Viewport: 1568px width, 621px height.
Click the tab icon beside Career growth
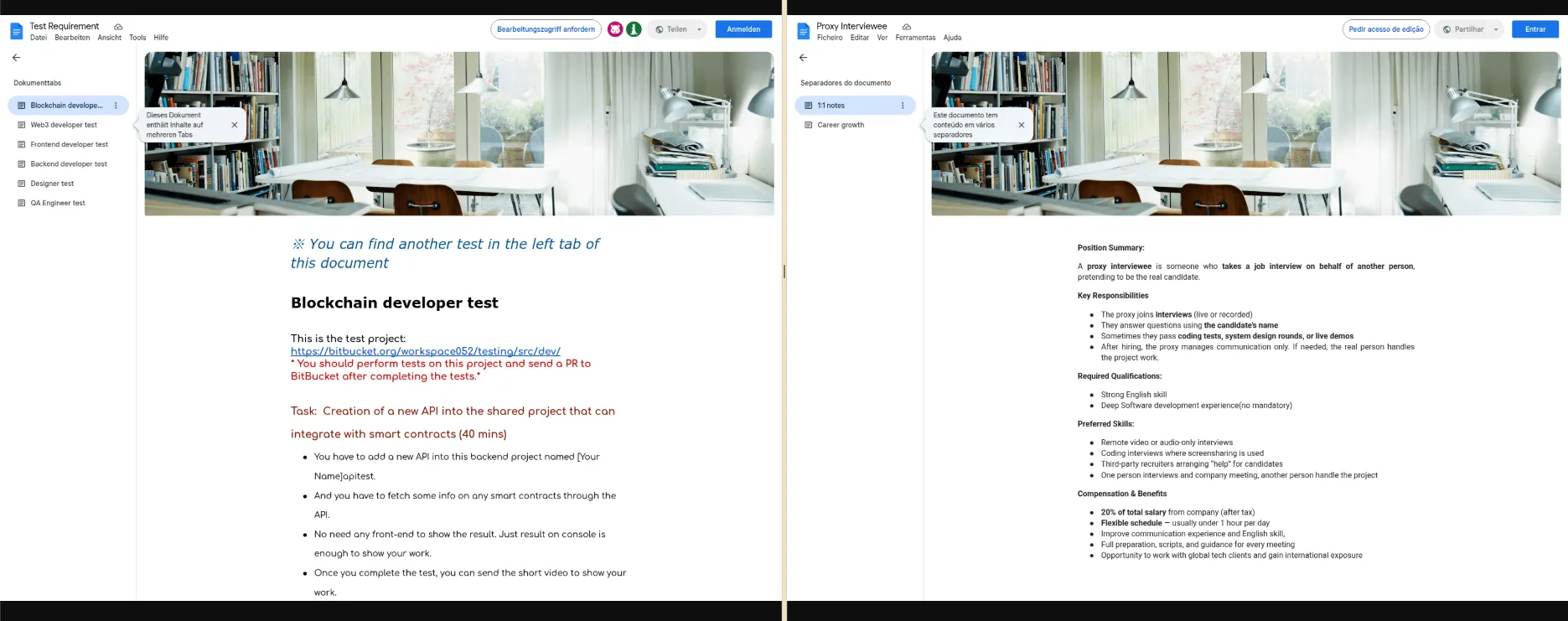[809, 125]
